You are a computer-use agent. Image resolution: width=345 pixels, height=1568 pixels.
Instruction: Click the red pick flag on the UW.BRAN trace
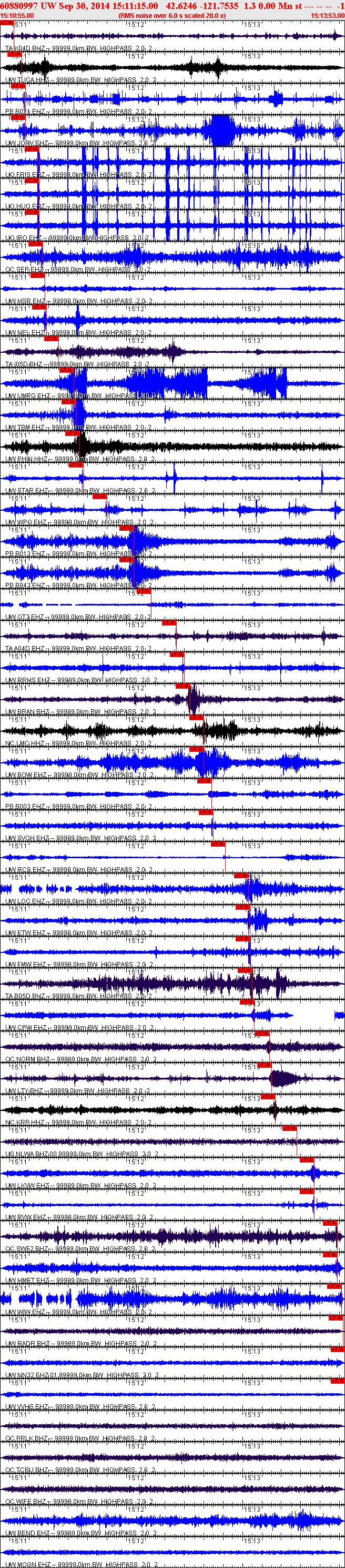(182, 686)
